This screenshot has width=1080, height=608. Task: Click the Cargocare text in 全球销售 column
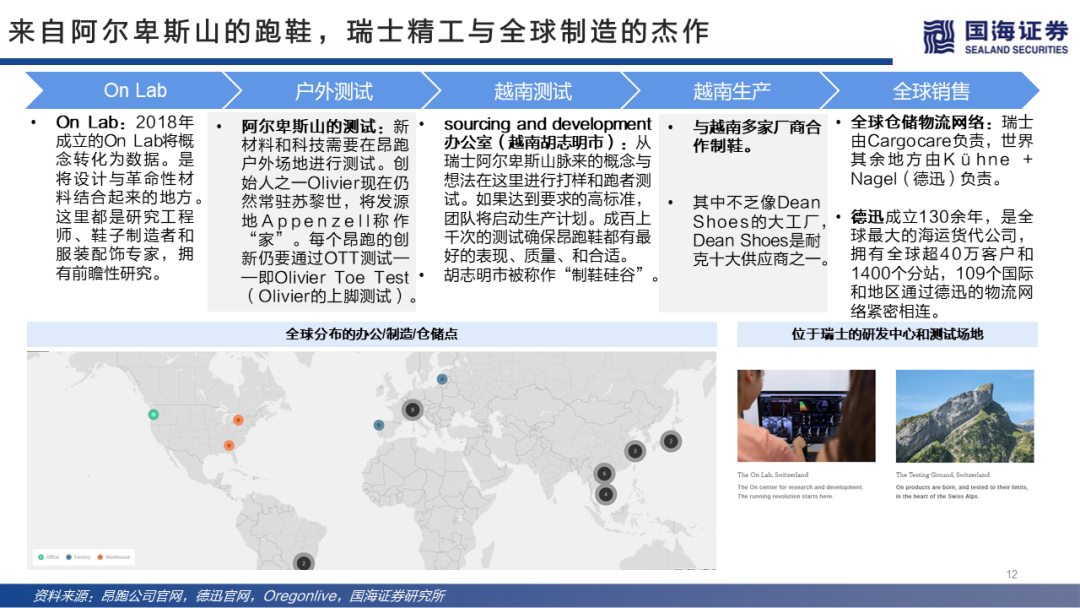point(908,141)
